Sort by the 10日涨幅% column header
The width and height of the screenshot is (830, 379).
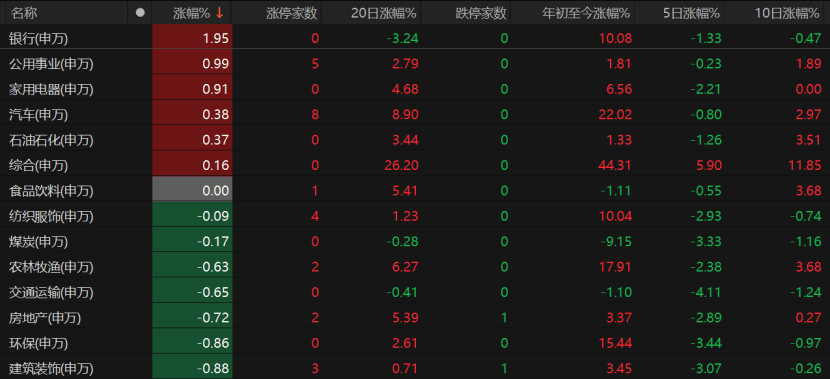pyautogui.click(x=787, y=13)
